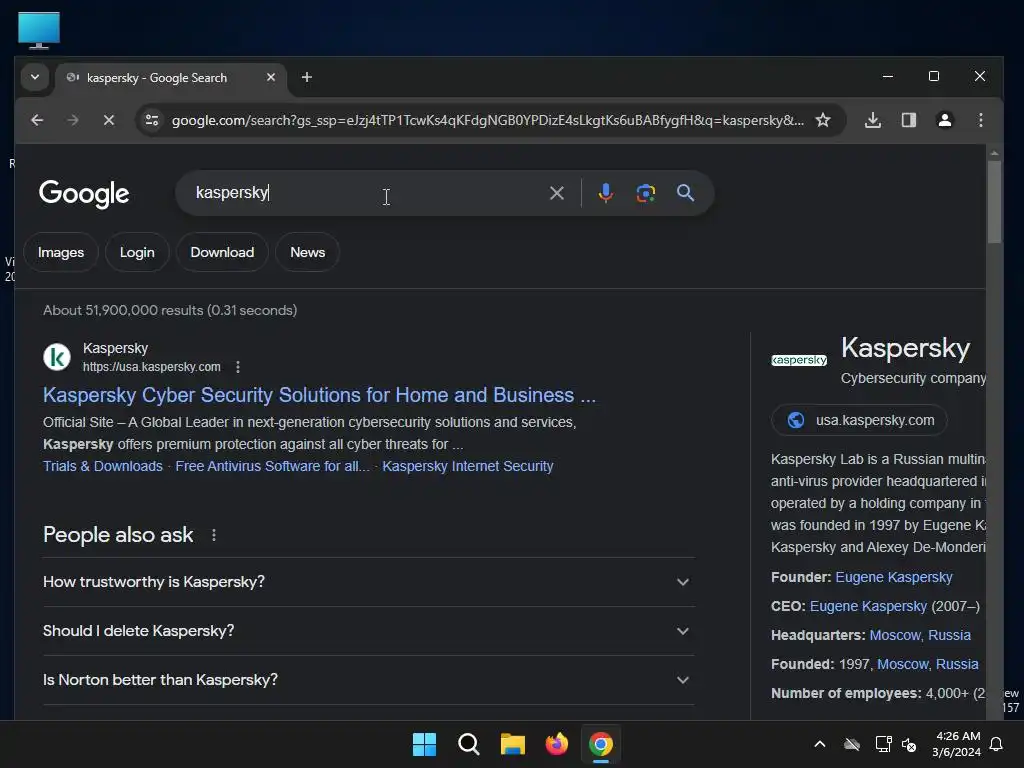Open the Headquarters Moscow, Russia link
Image resolution: width=1024 pixels, height=768 pixels.
(920, 635)
